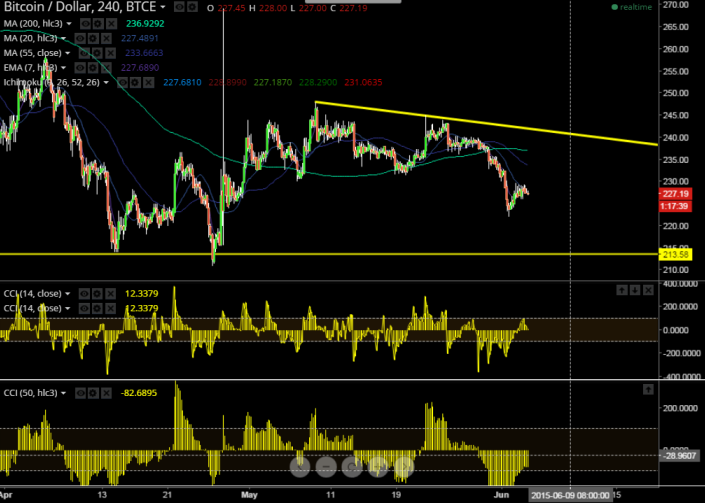Click the EMA 7 value 227.6890

pyautogui.click(x=140, y=68)
